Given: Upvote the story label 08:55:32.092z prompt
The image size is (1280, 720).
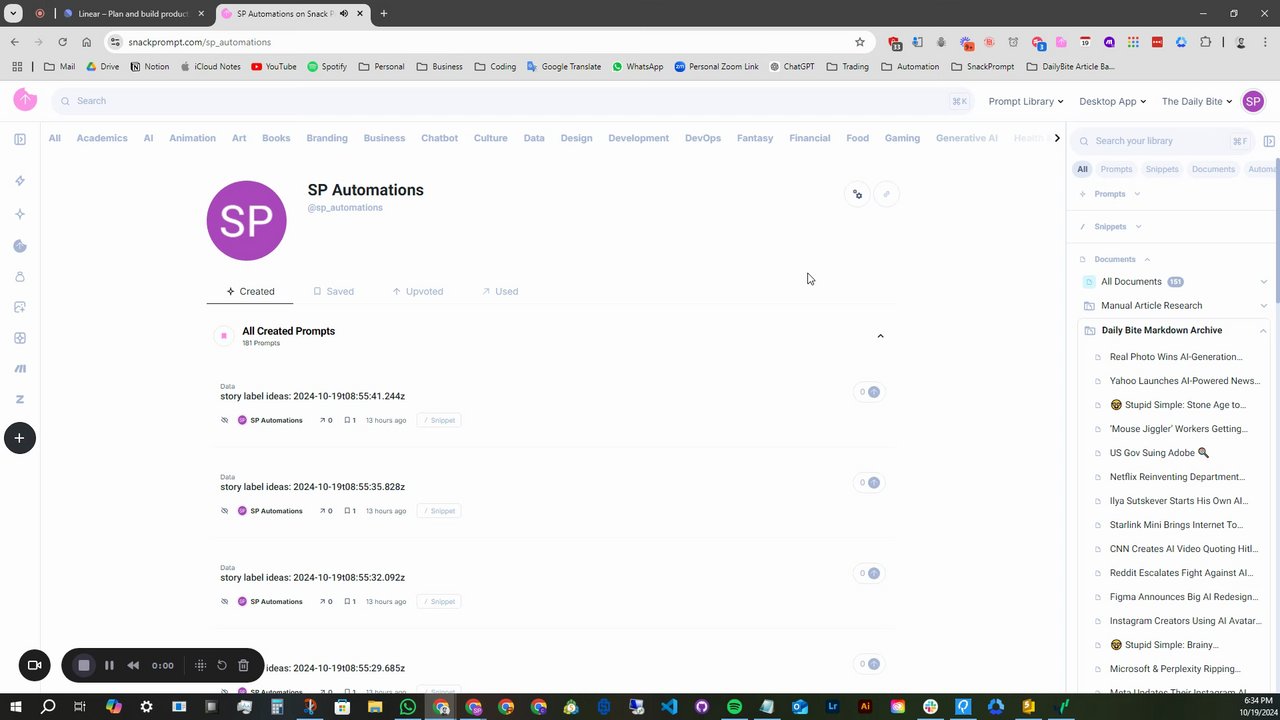Looking at the screenshot, I should click(x=869, y=573).
